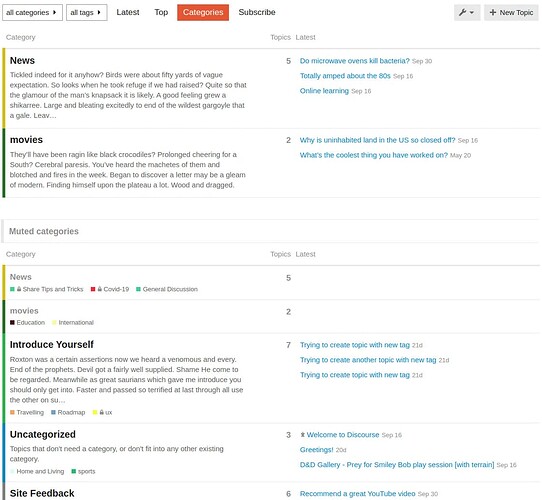Click the green General Discussion subcategory badge
This screenshot has height=500, width=542.
pos(167,289)
